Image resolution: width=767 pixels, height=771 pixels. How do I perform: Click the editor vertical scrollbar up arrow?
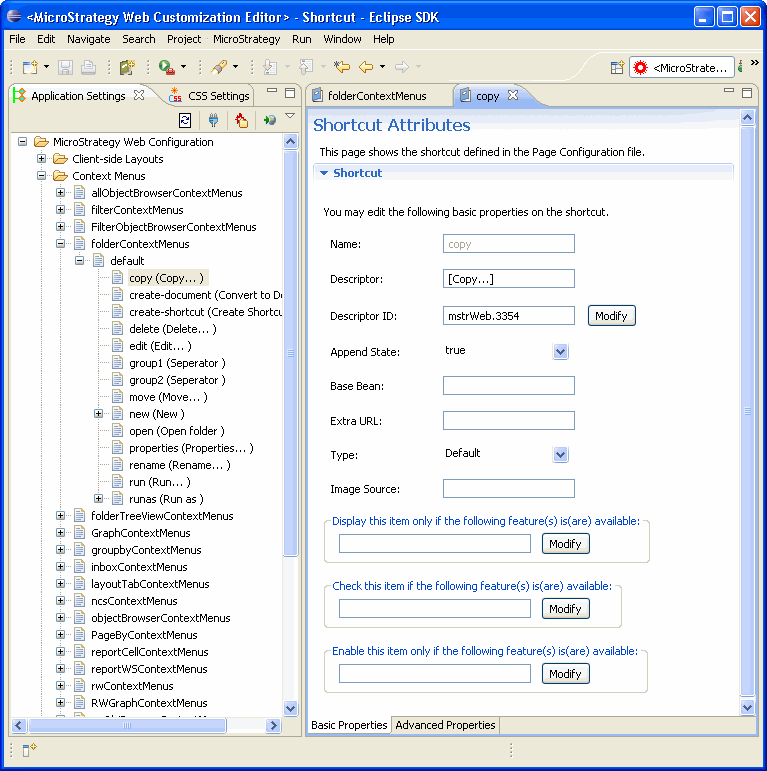747,117
